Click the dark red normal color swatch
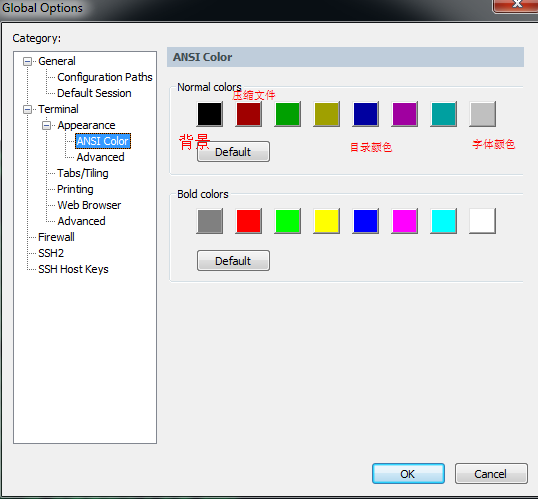The height and width of the screenshot is (499, 538). tap(249, 114)
